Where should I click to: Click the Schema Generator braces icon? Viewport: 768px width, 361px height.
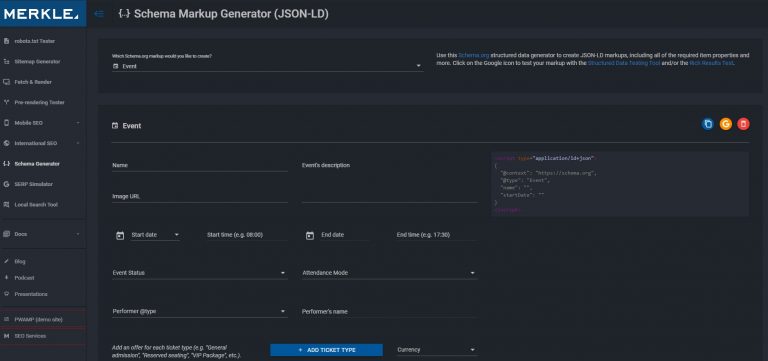coord(6,164)
